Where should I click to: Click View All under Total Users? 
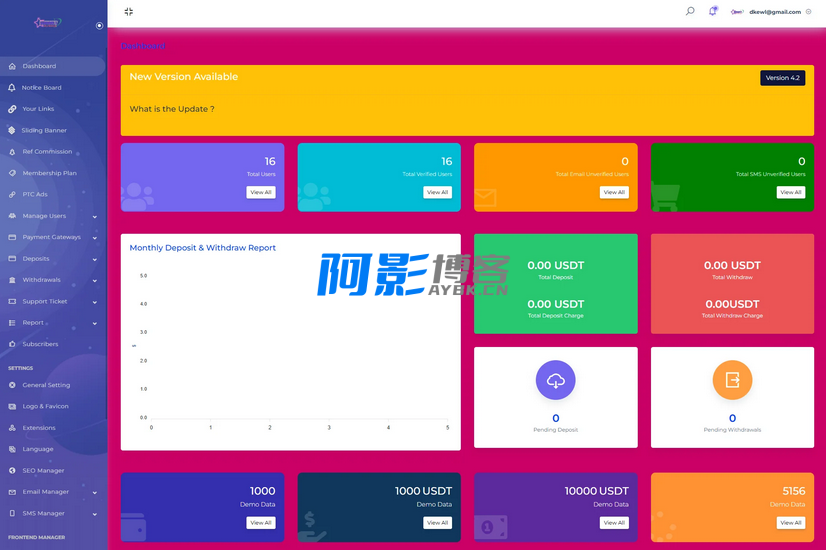(260, 192)
